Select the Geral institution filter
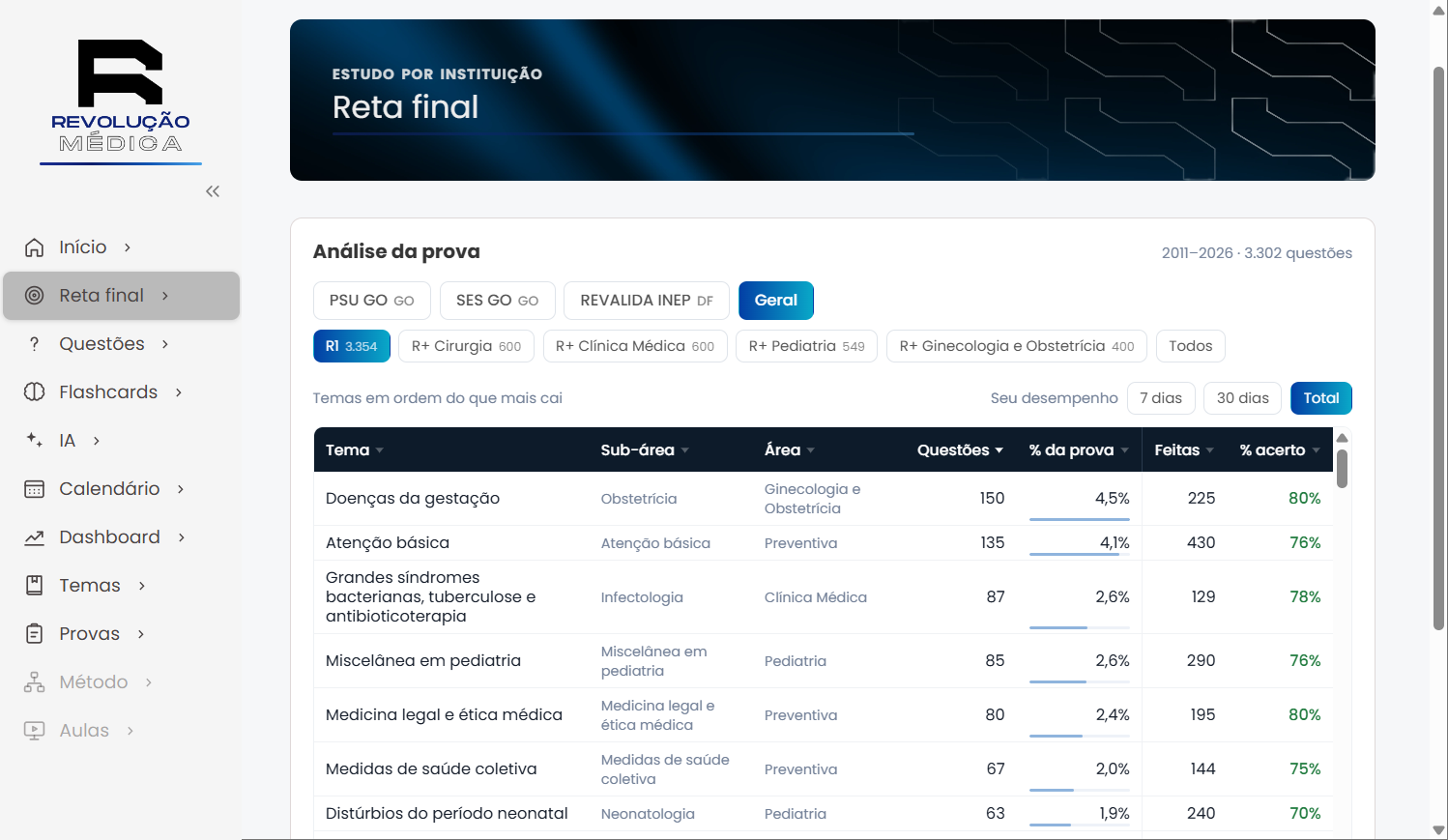Screen dimensions: 1448x840 point(776,301)
